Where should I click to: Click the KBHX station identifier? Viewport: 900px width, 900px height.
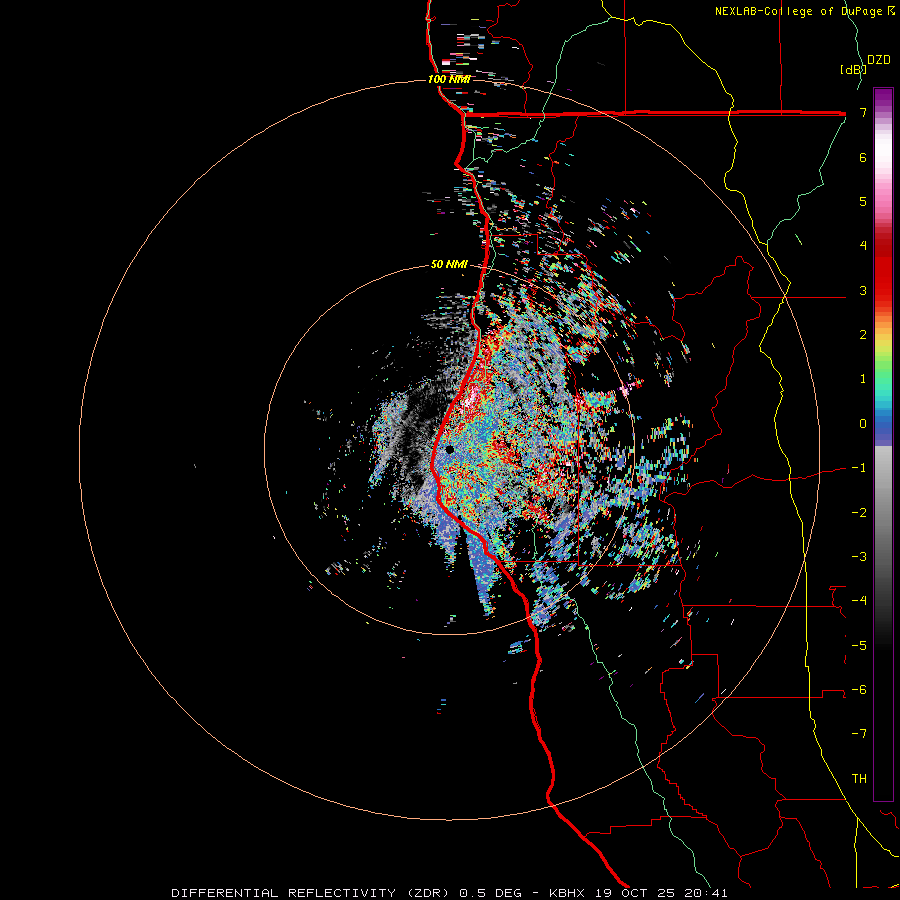tap(567, 893)
